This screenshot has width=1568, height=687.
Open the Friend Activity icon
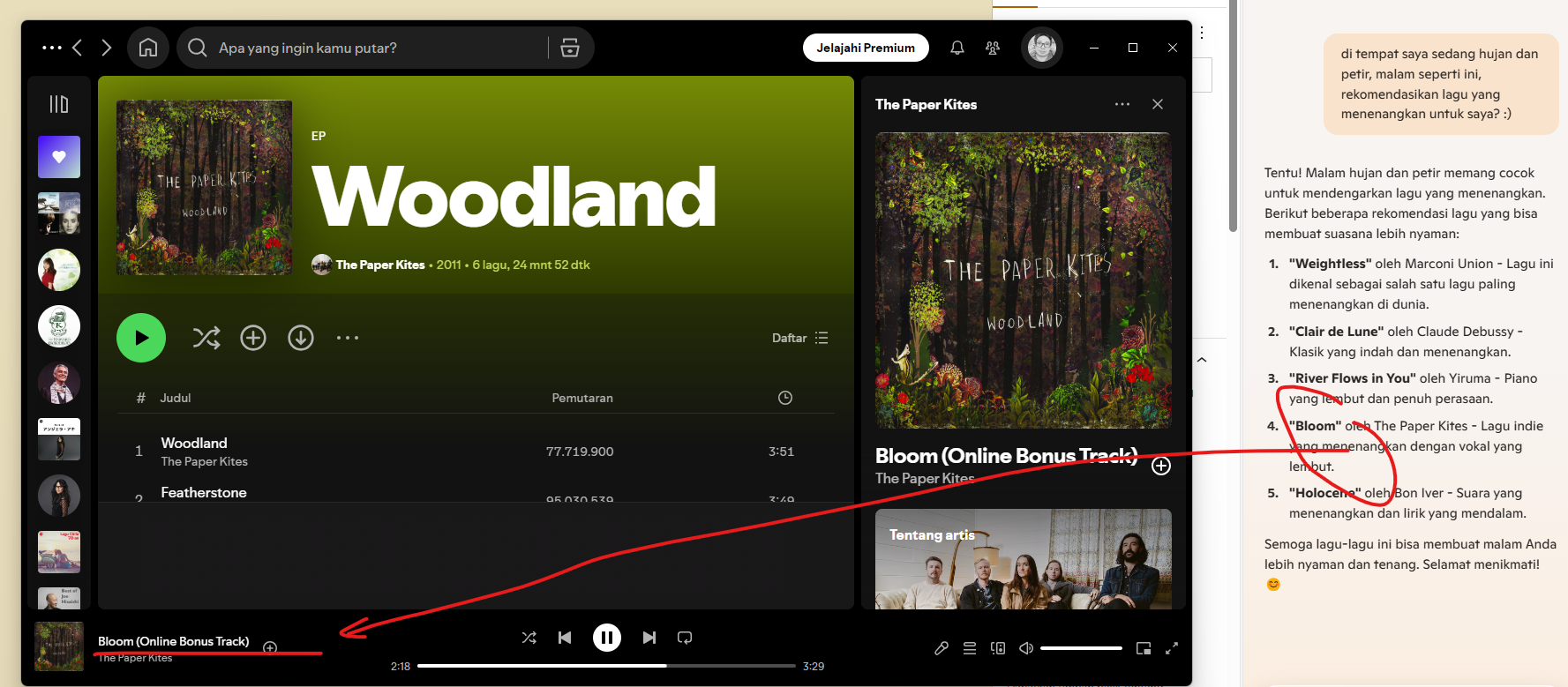pos(993,48)
